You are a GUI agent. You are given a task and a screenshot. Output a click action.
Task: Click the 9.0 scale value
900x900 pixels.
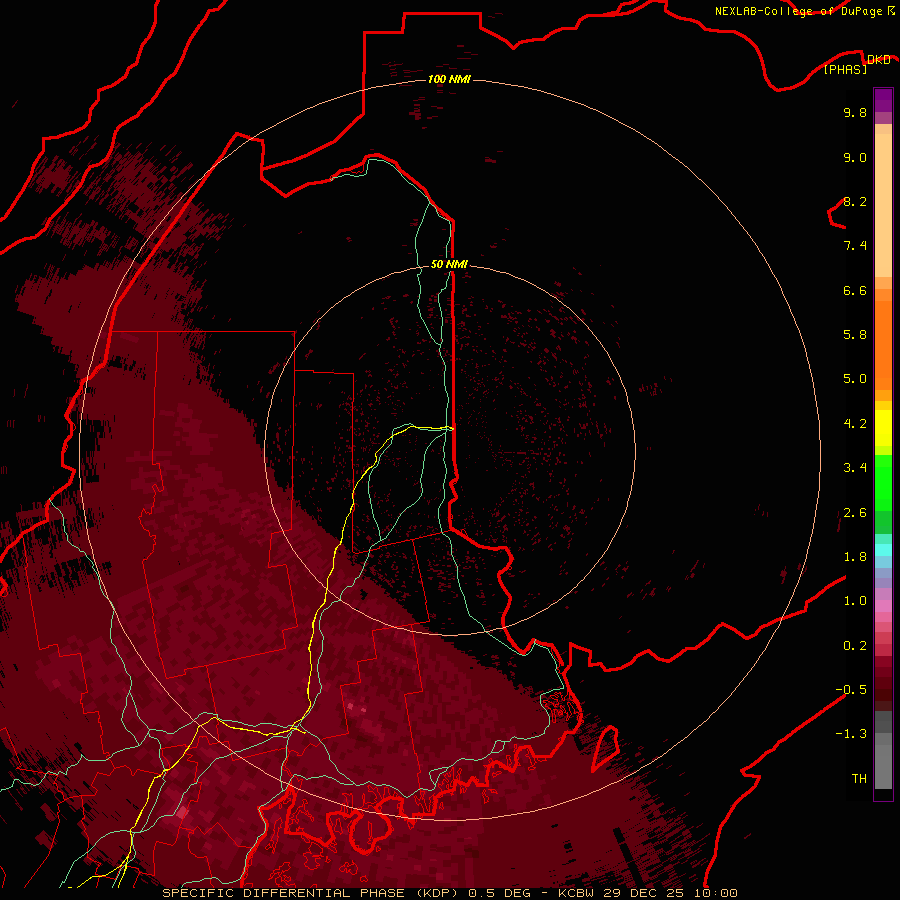tap(855, 157)
